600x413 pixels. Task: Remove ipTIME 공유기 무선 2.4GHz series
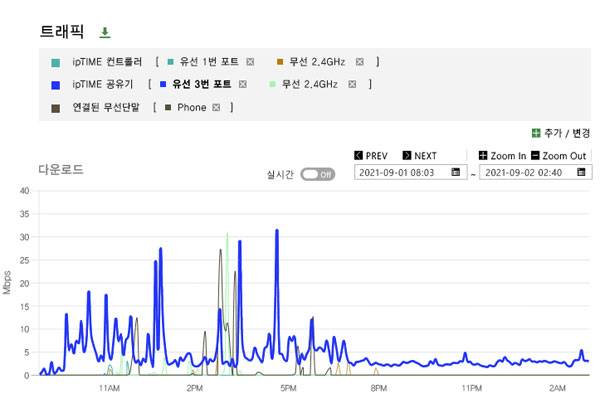tap(352, 84)
